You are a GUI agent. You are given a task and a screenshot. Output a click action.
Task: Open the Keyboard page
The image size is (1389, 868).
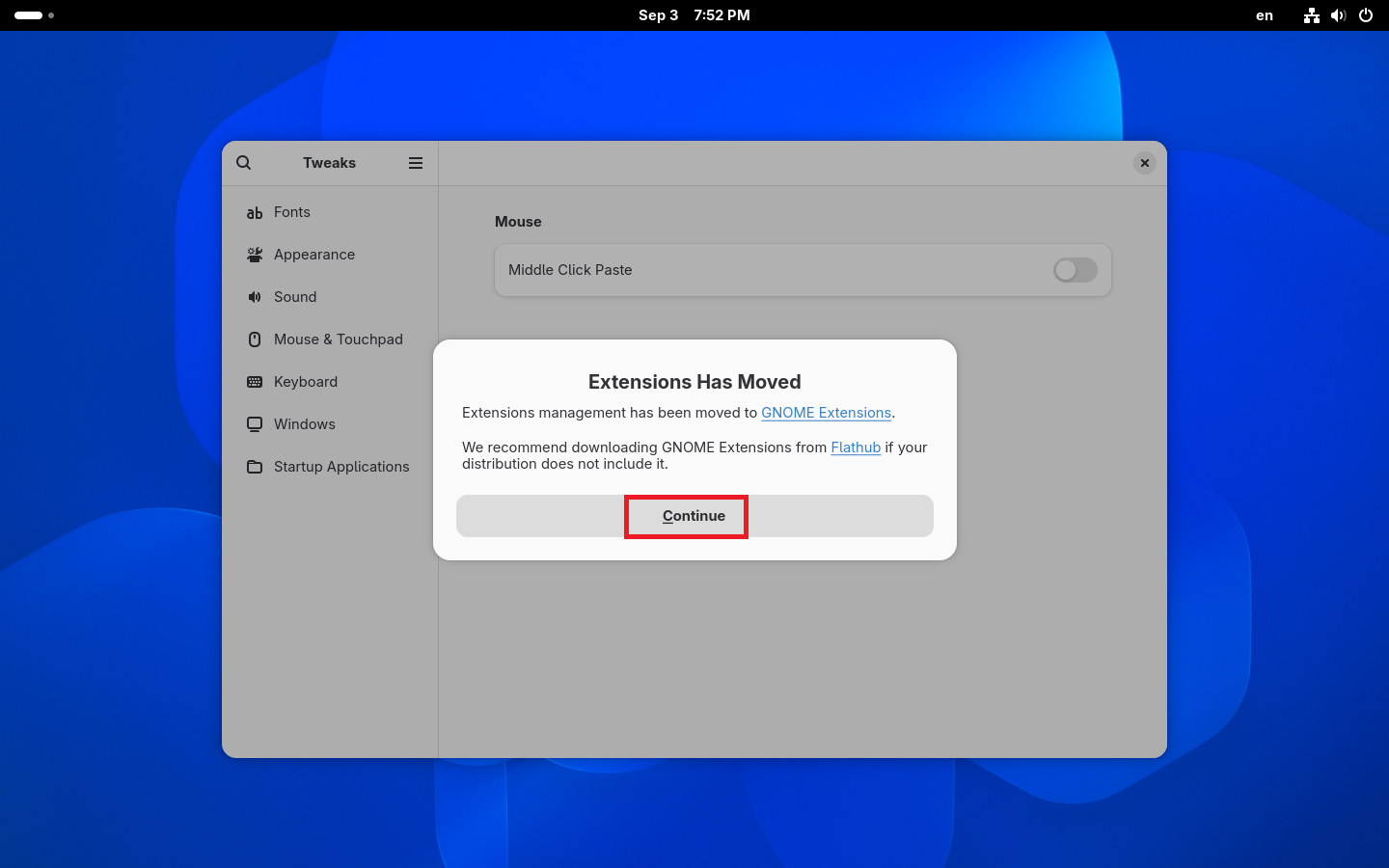pyautogui.click(x=330, y=382)
